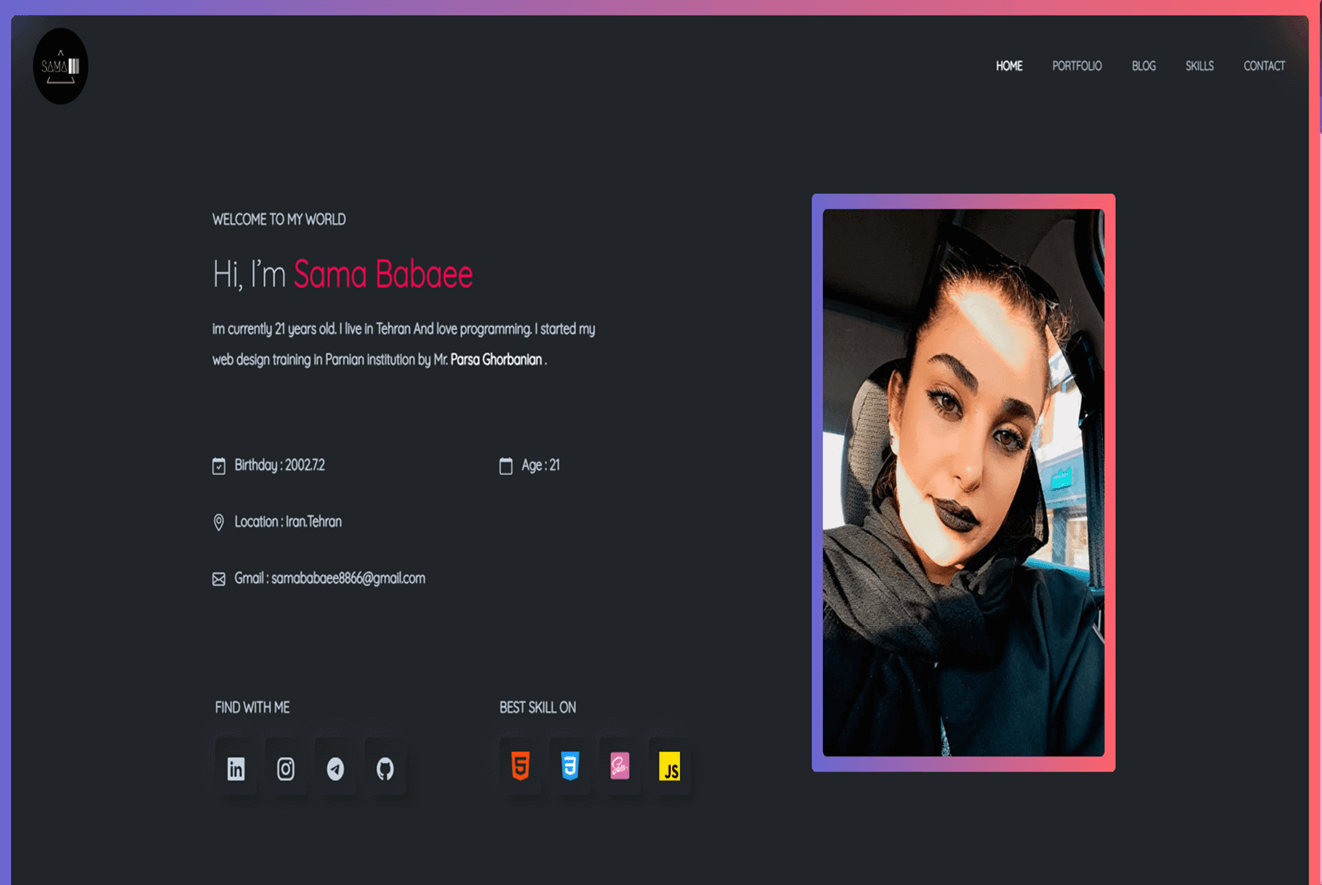Go to the HOME nav item
Screen dimensions: 1322x885
(x=1009, y=66)
